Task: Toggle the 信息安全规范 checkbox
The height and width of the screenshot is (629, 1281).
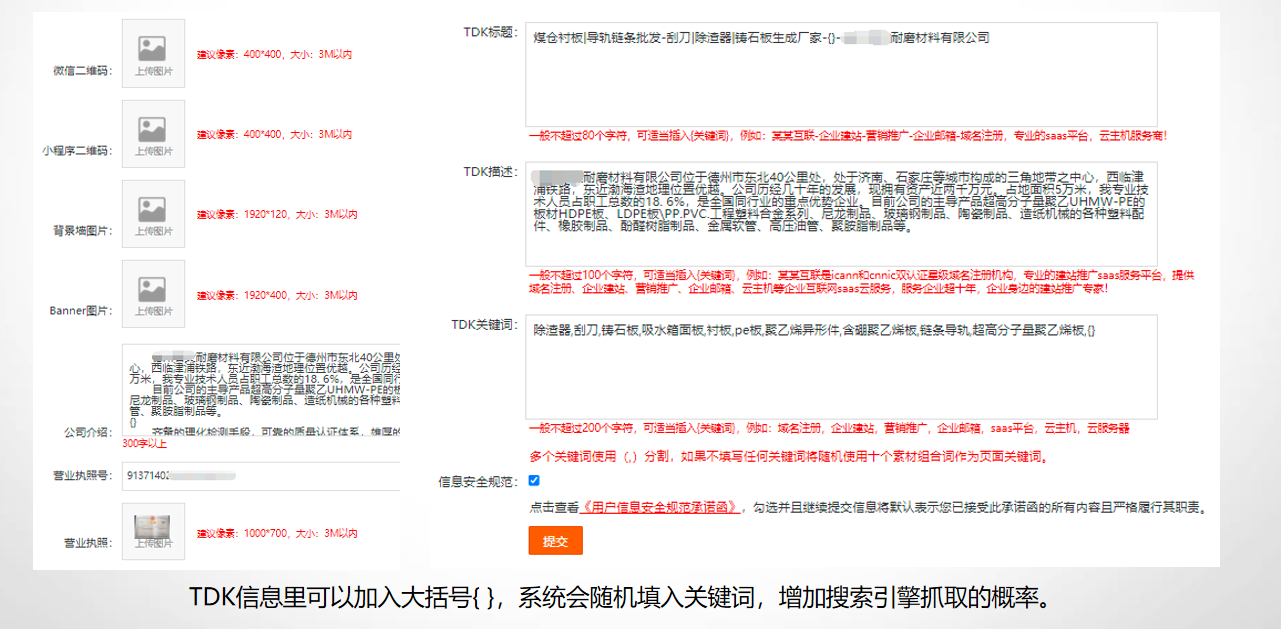Action: coord(534,481)
